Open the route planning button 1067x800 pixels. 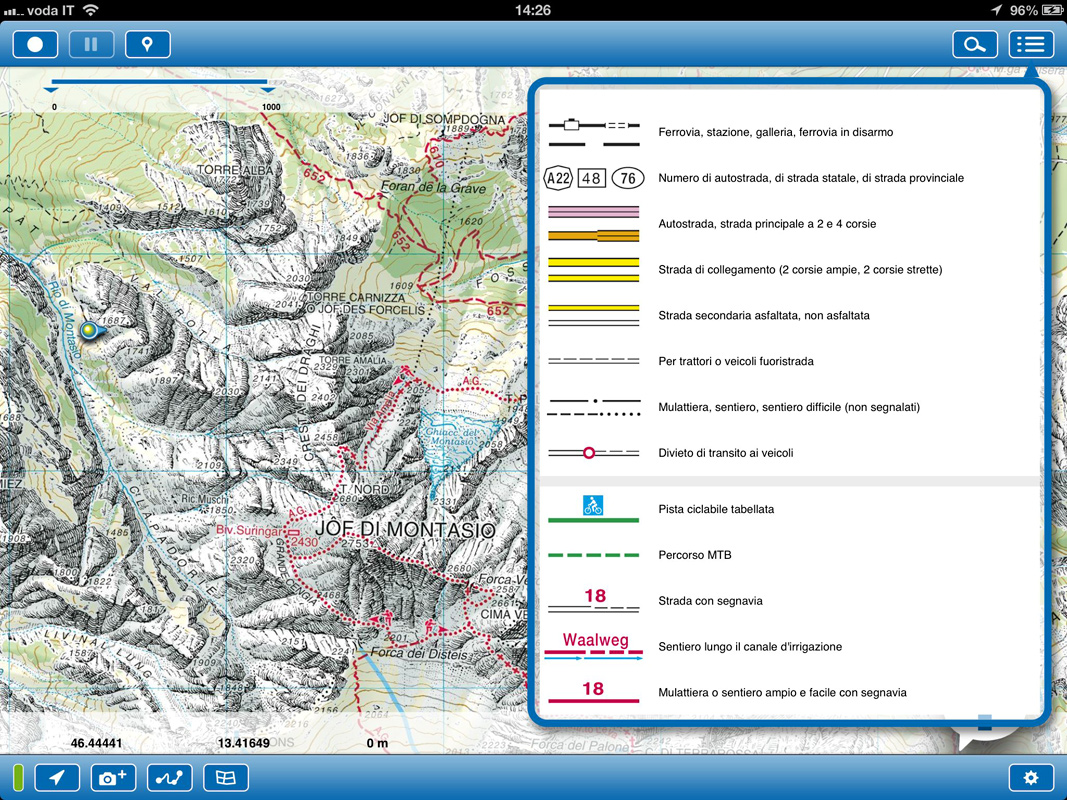[169, 778]
